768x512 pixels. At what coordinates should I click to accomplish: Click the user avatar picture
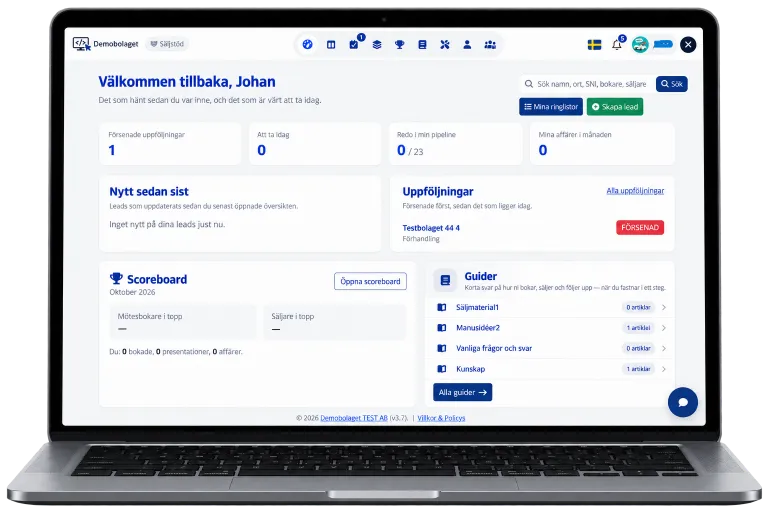point(640,45)
